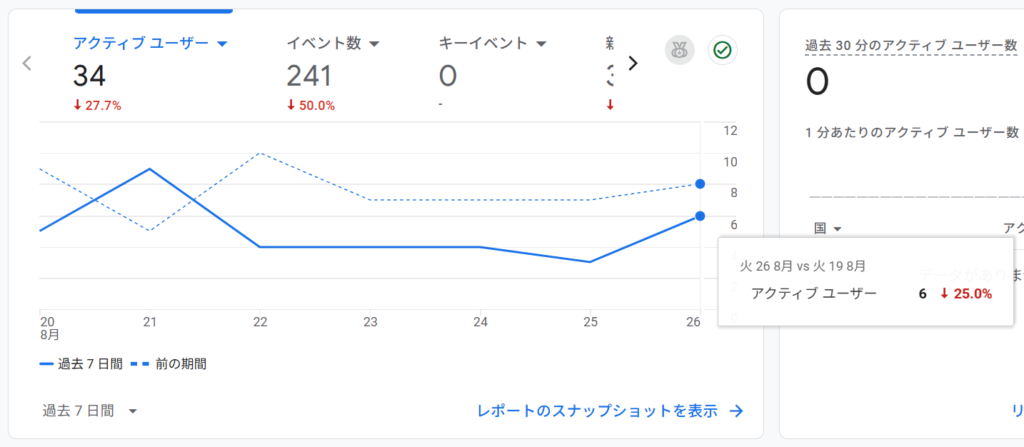Click 過去 30 分のアクティブ ユーザー数 heading
The image size is (1024, 447).
[911, 46]
